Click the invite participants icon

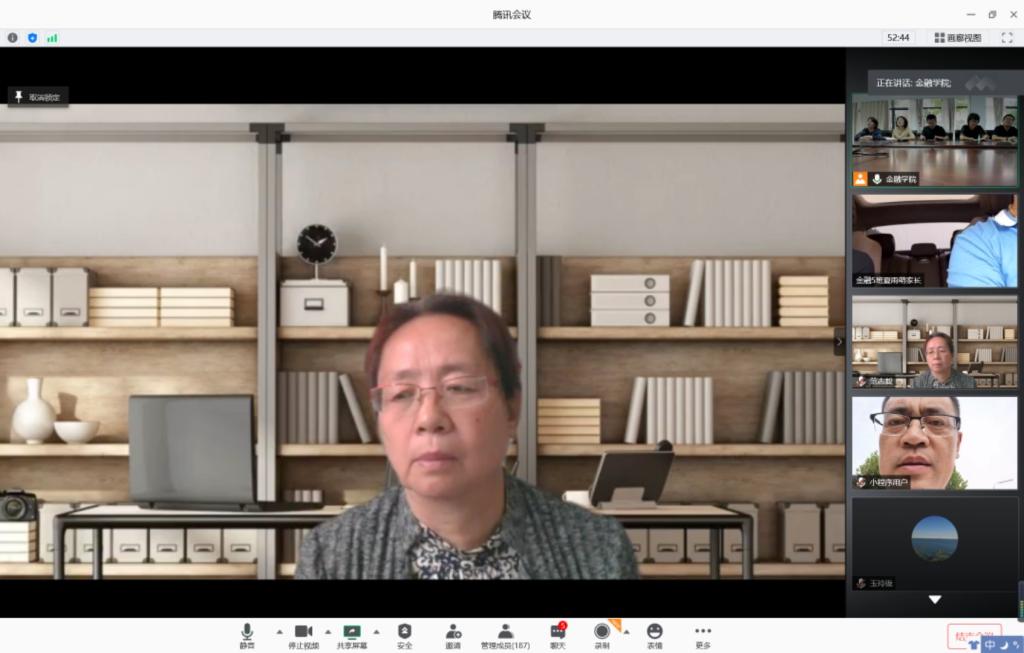[x=453, y=634]
